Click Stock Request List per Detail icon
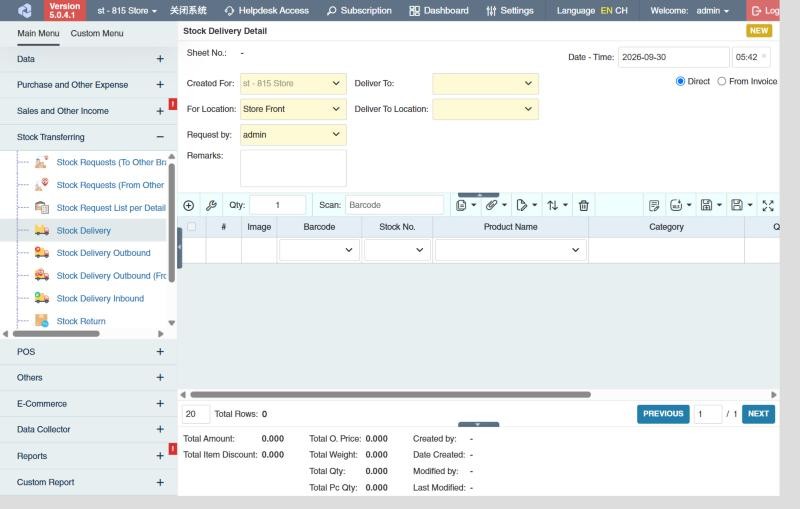The width and height of the screenshot is (800, 509). 41,208
